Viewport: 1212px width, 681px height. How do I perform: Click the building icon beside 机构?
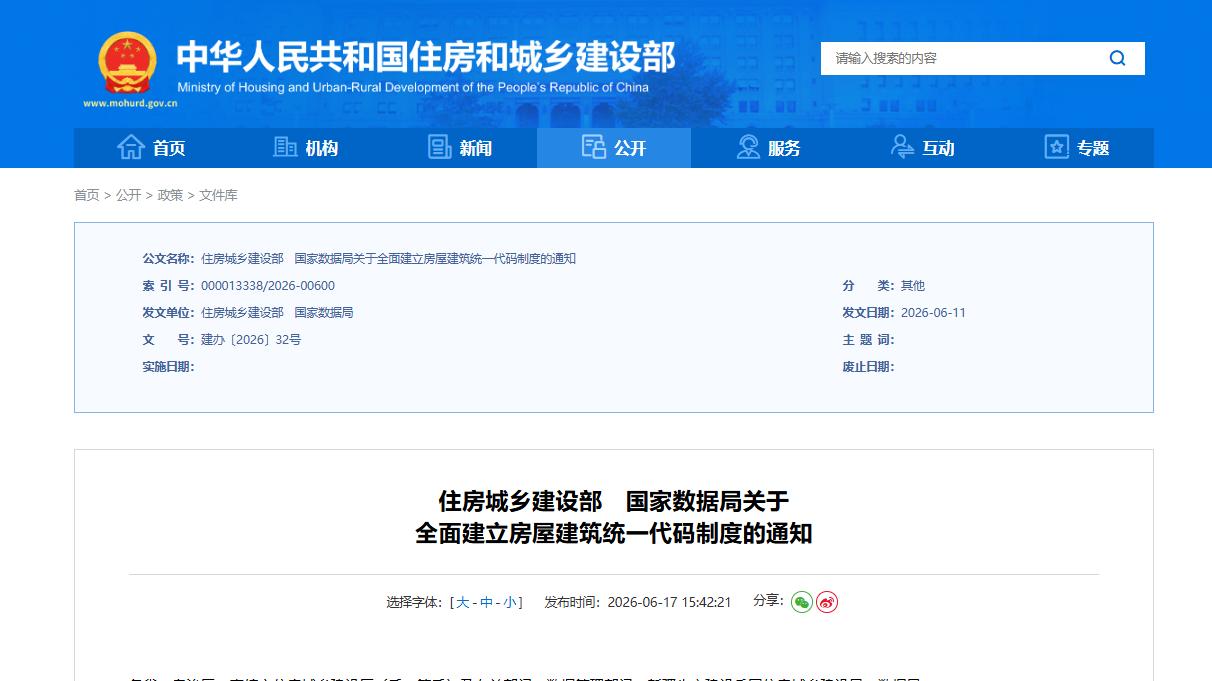[285, 147]
